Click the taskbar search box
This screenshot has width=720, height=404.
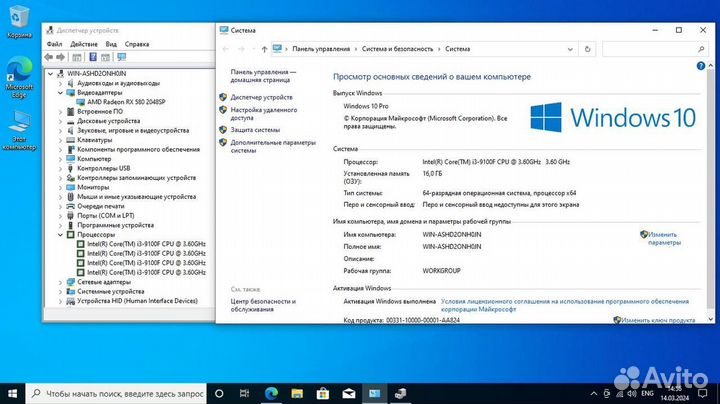pos(116,393)
